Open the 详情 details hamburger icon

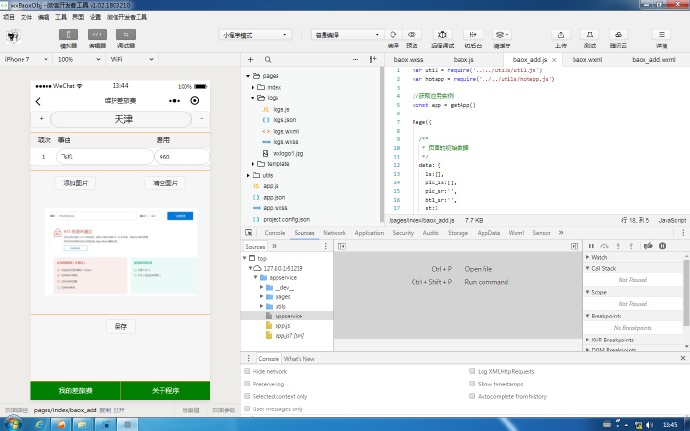pyautogui.click(x=661, y=34)
